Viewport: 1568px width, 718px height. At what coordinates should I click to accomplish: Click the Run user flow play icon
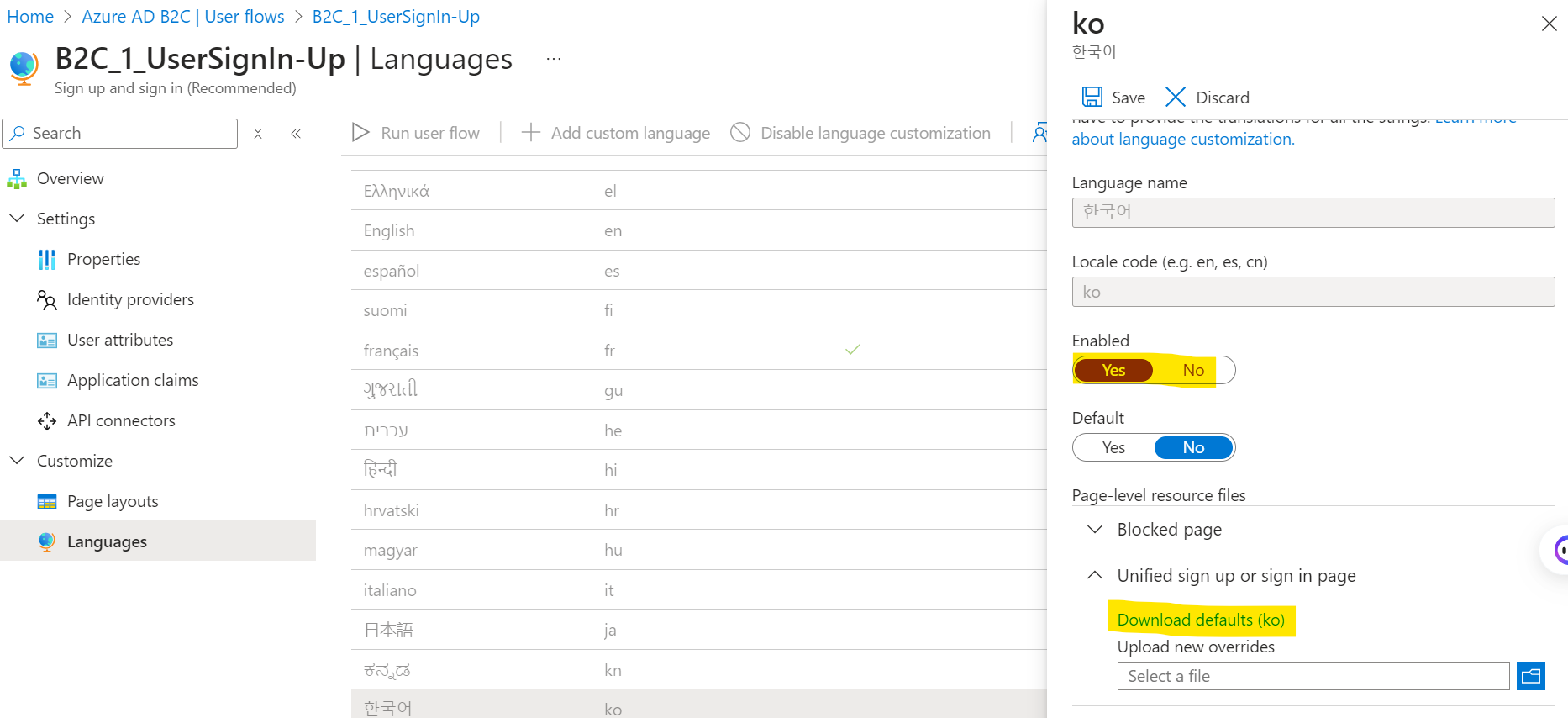point(360,132)
